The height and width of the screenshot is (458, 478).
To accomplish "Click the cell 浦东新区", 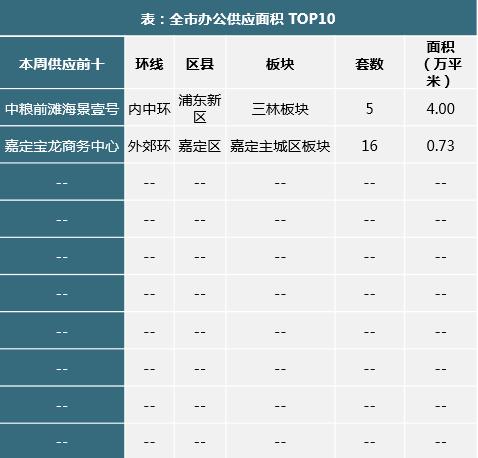I will coord(200,109).
